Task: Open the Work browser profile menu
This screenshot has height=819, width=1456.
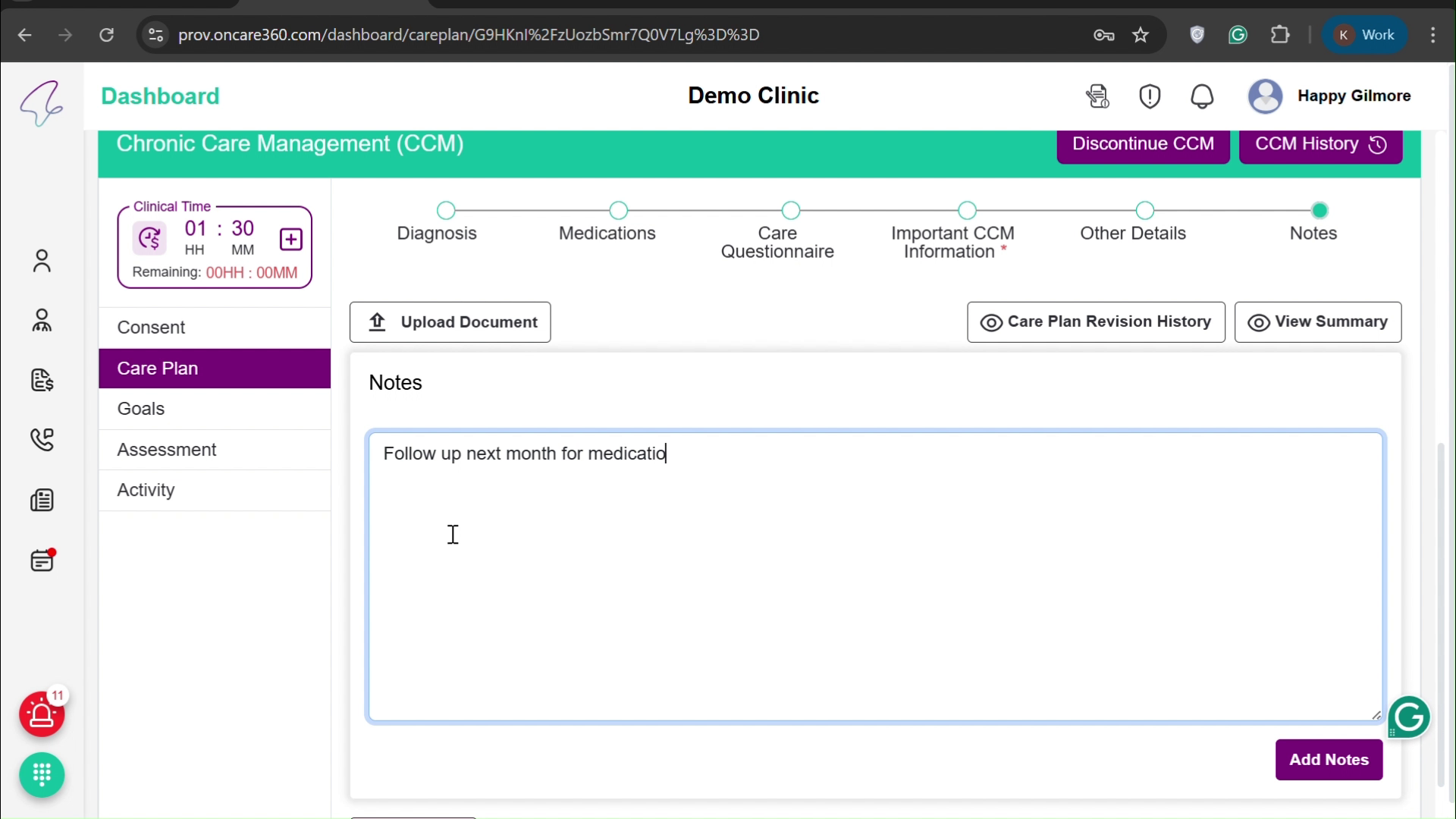Action: (1365, 35)
